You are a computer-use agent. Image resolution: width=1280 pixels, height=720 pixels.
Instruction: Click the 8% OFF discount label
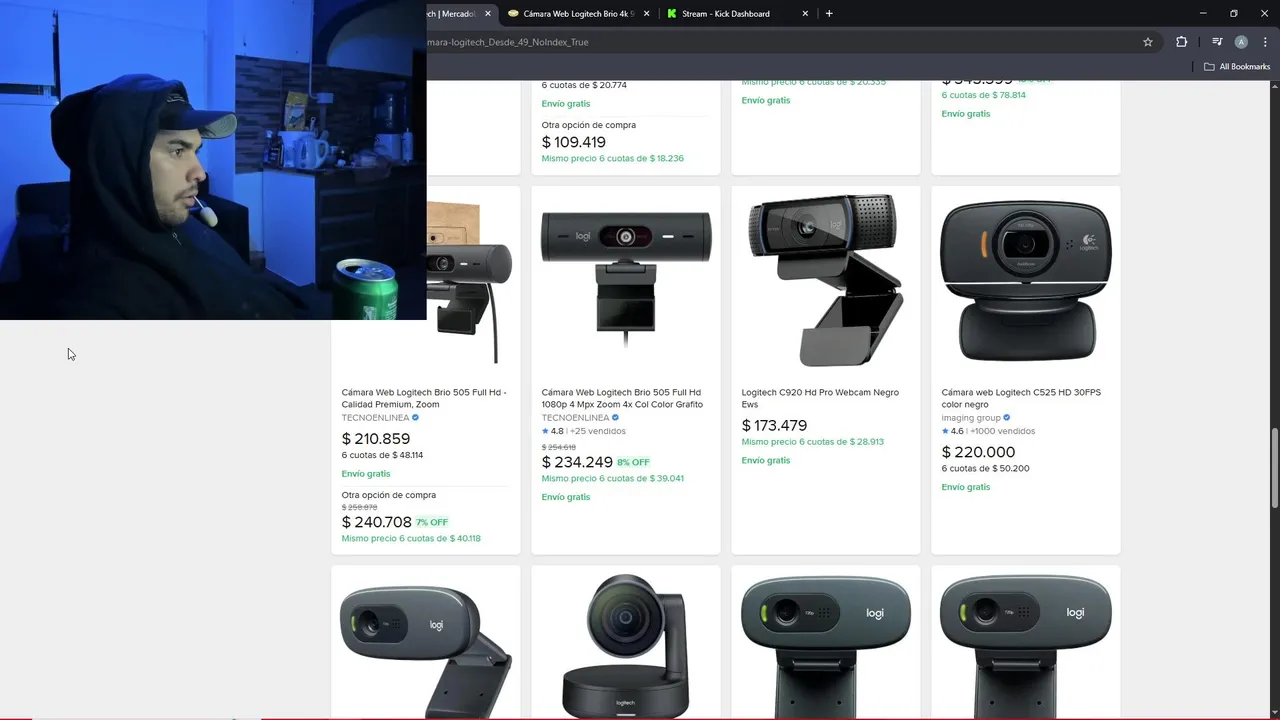coord(633,463)
